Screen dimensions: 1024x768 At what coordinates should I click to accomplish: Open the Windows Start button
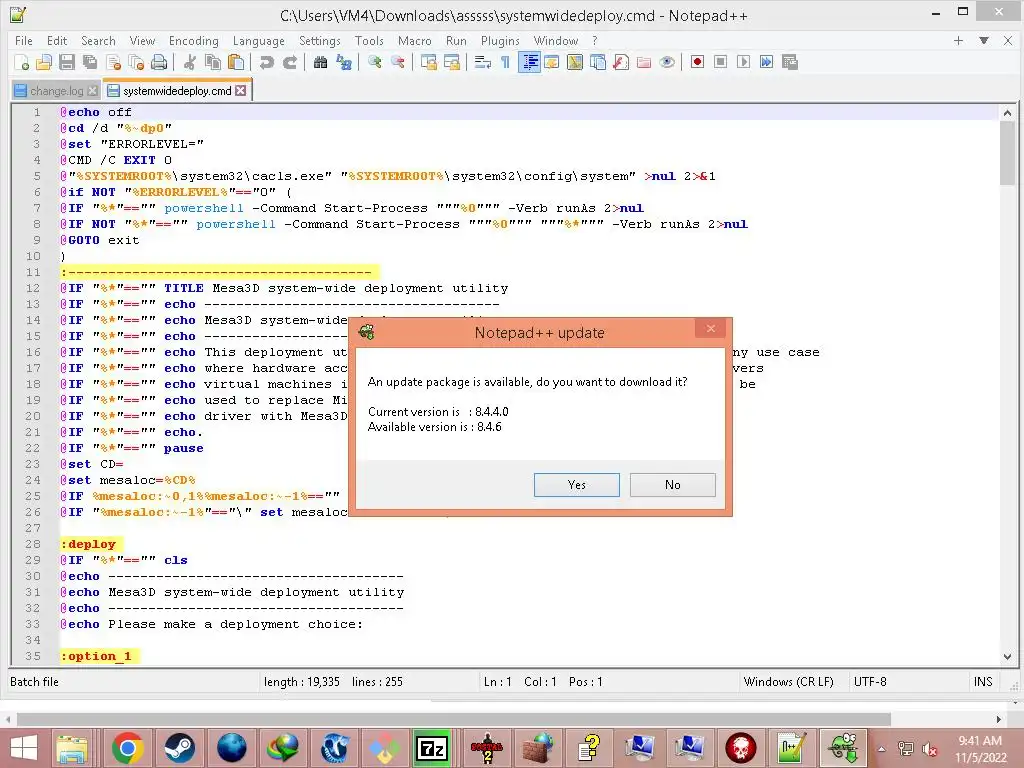click(x=24, y=748)
